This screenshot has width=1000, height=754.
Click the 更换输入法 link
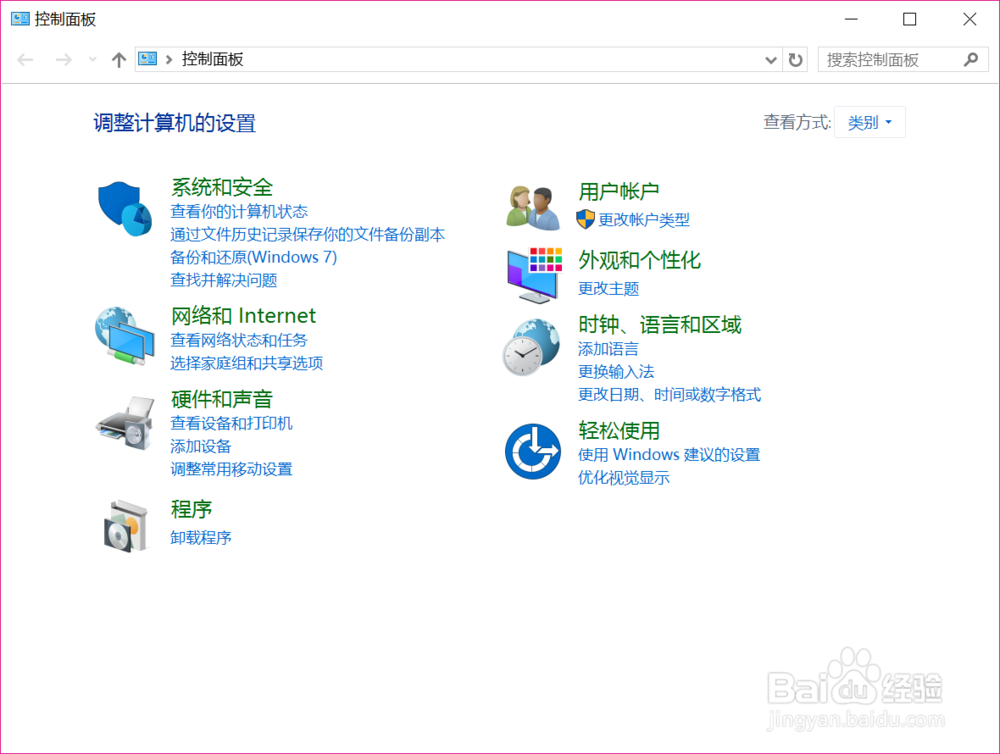(616, 372)
